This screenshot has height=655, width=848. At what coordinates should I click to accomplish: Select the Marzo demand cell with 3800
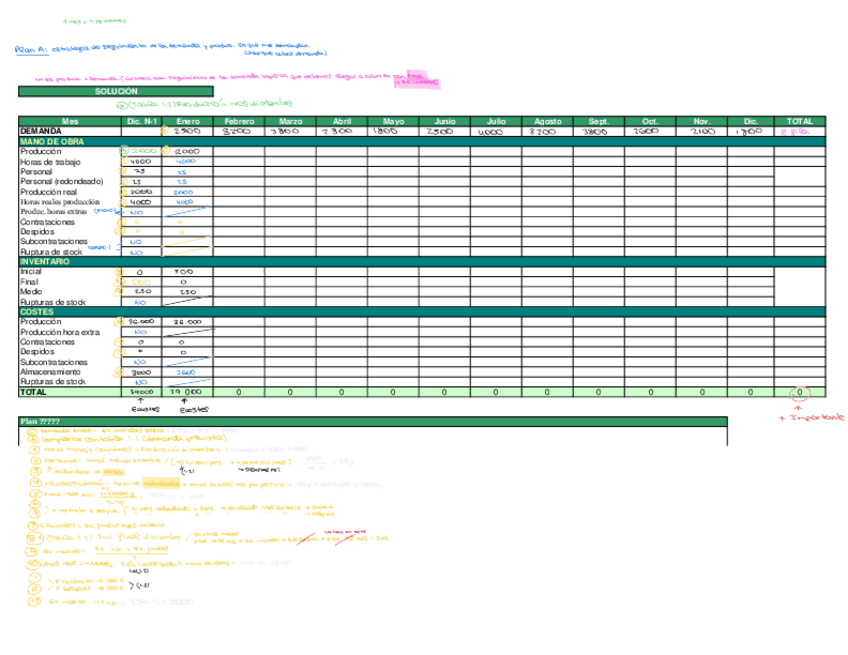click(x=290, y=131)
